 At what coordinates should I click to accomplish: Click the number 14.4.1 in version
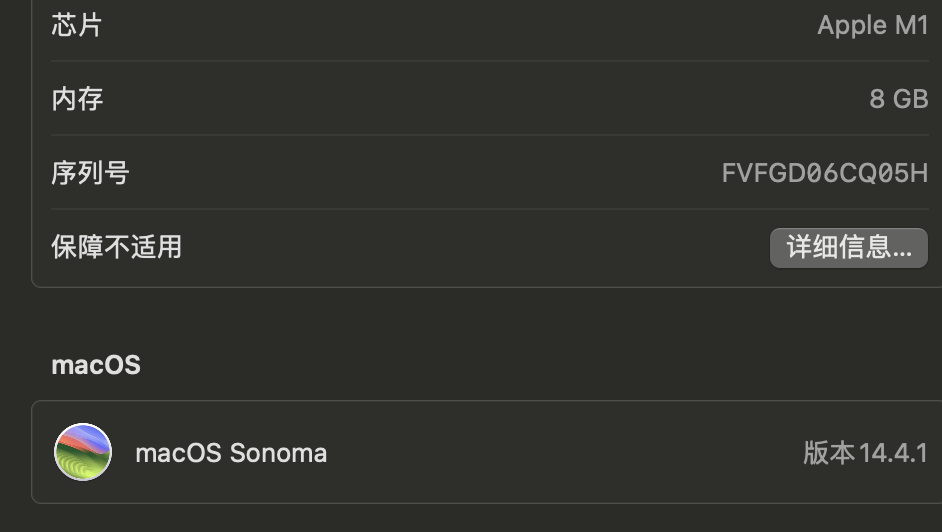[893, 453]
